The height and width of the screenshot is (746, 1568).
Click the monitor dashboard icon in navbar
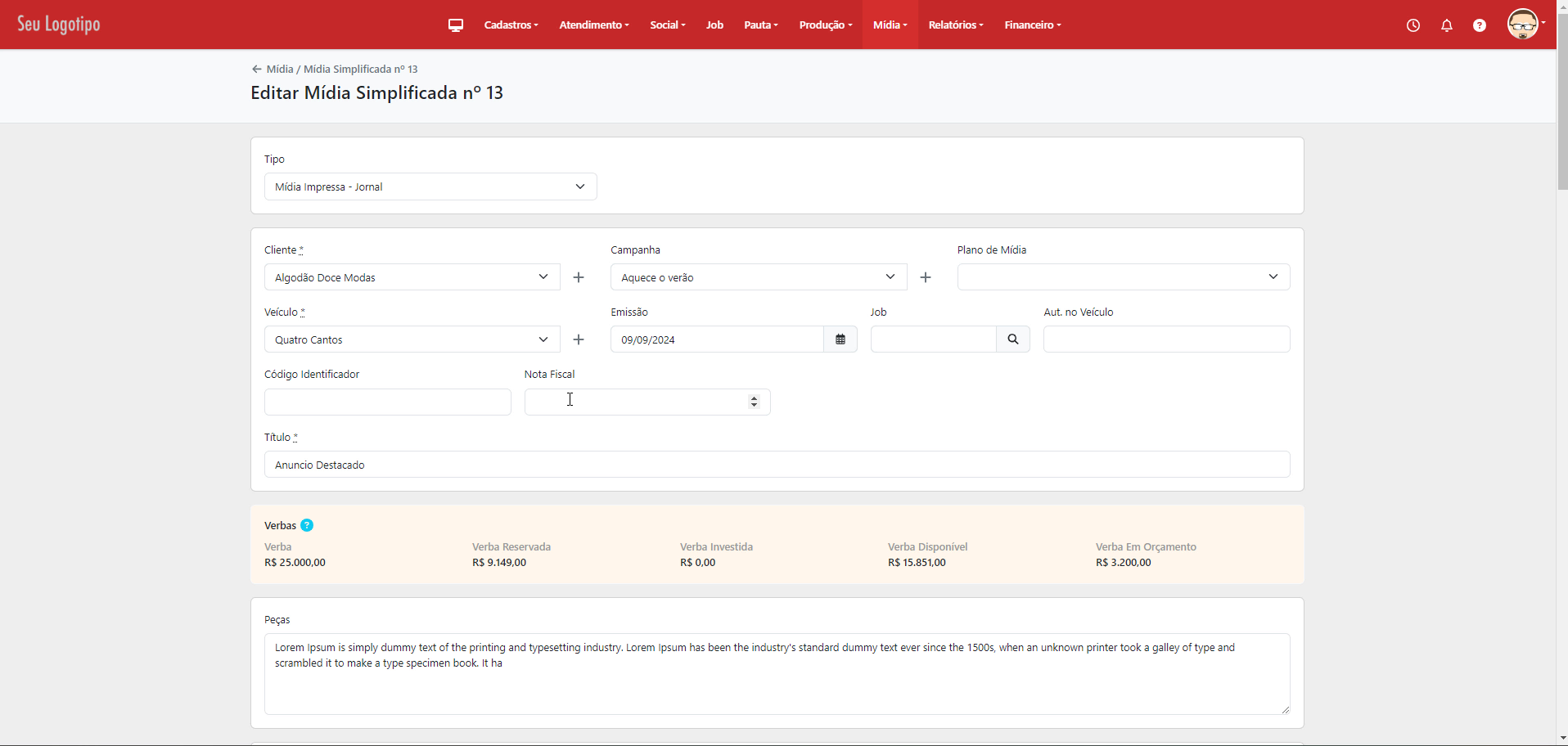pyautogui.click(x=456, y=25)
